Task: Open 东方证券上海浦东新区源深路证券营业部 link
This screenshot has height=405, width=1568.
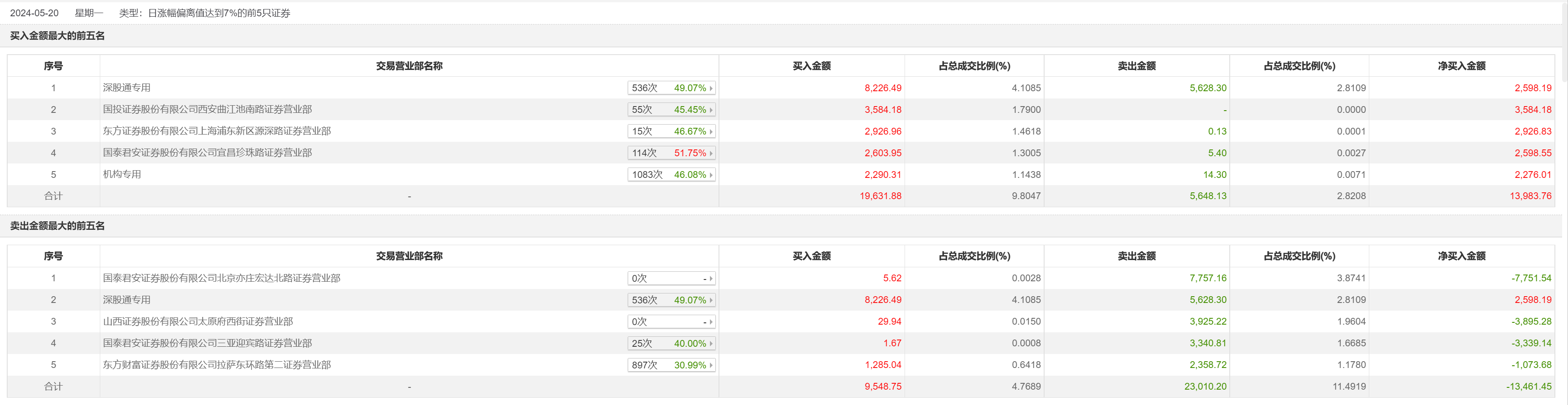Action: click(217, 131)
